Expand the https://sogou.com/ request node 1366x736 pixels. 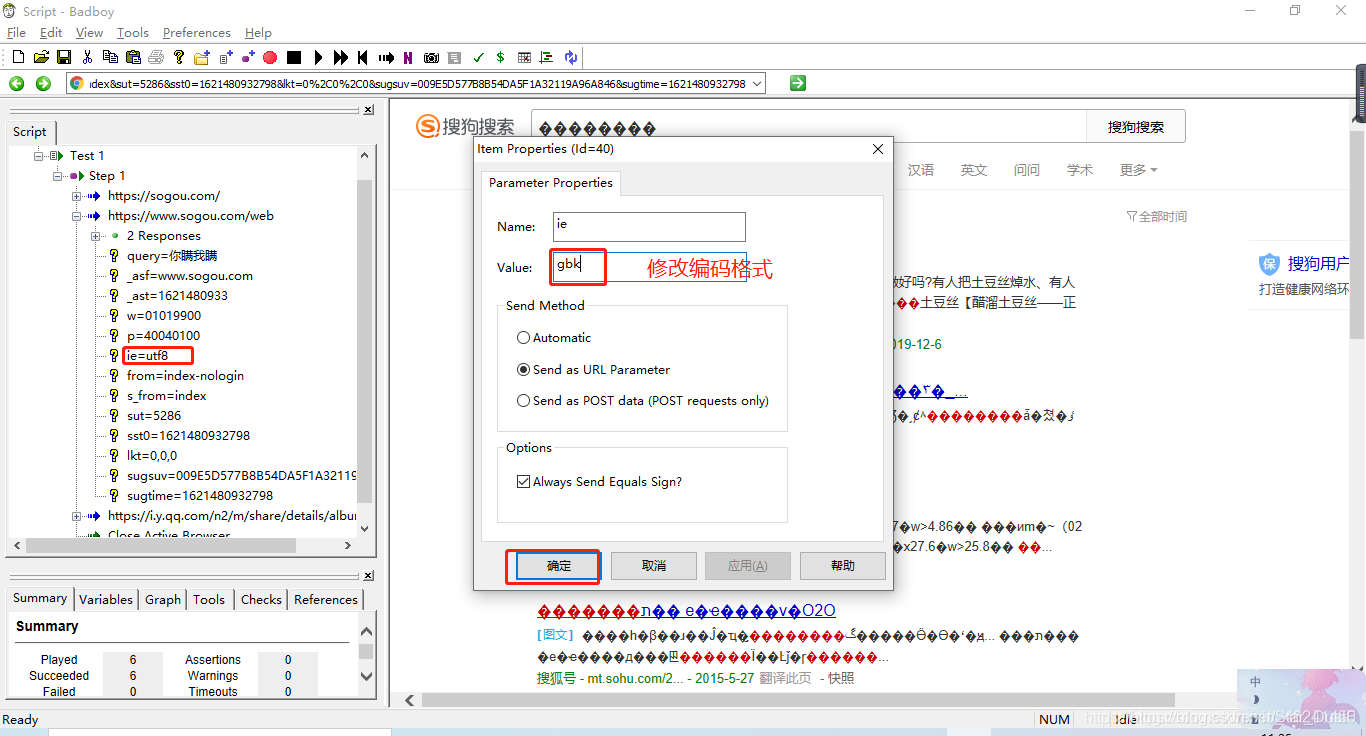(77, 196)
